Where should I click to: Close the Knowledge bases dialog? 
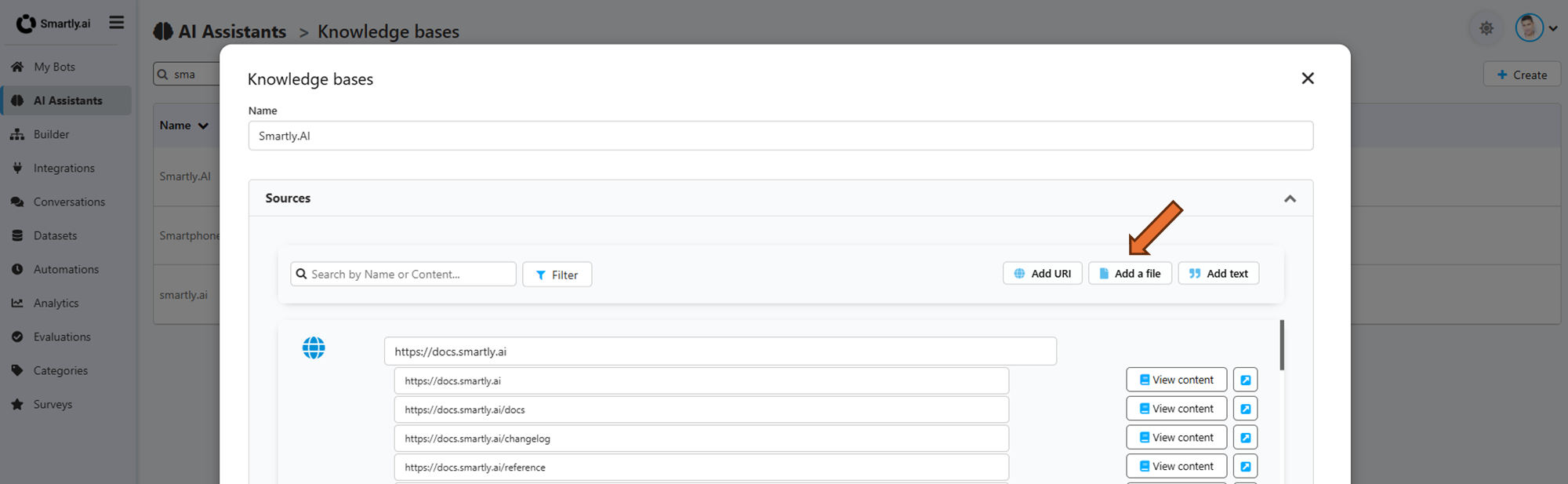click(1307, 78)
